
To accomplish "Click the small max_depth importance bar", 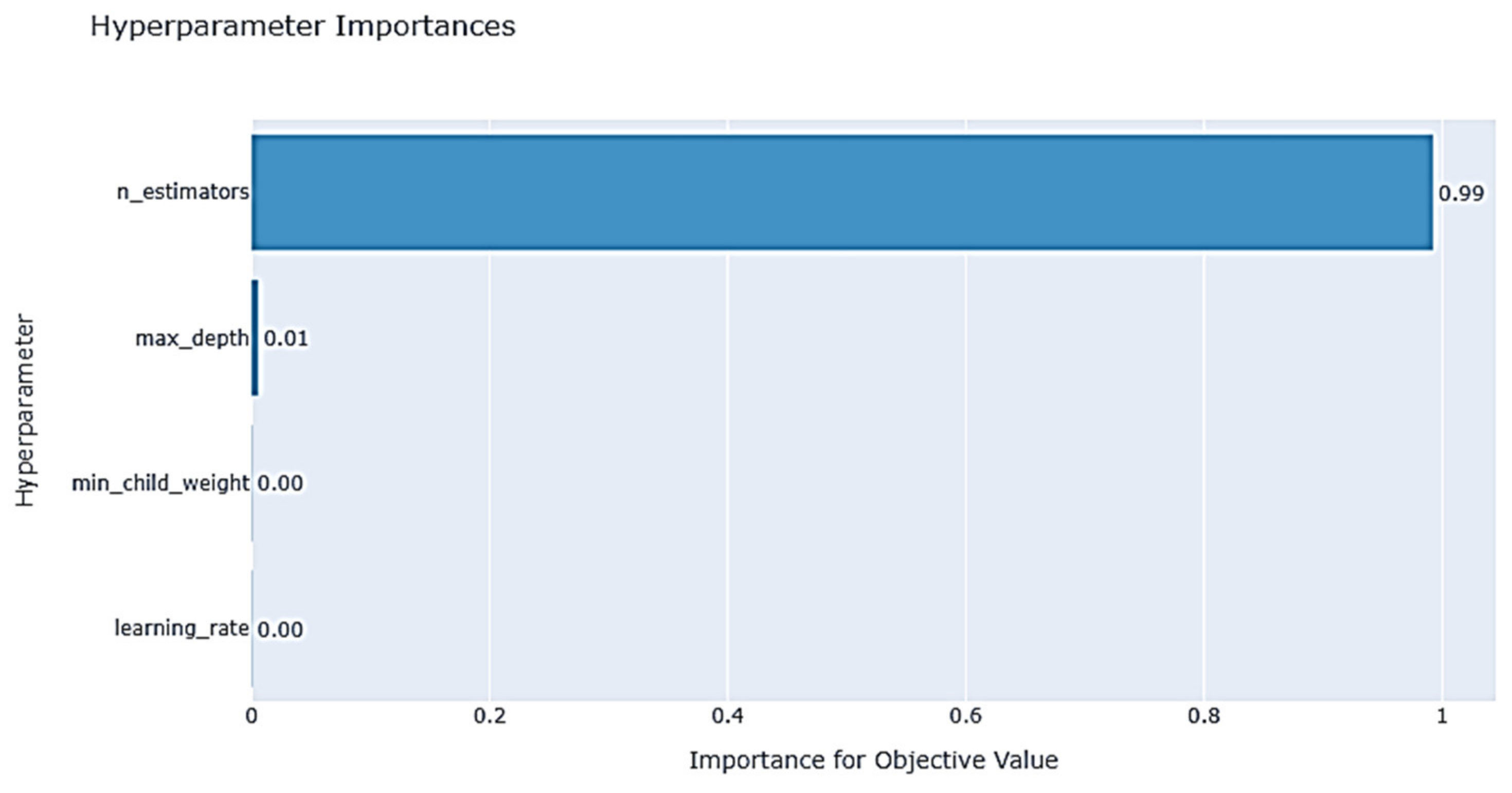I will coord(255,337).
